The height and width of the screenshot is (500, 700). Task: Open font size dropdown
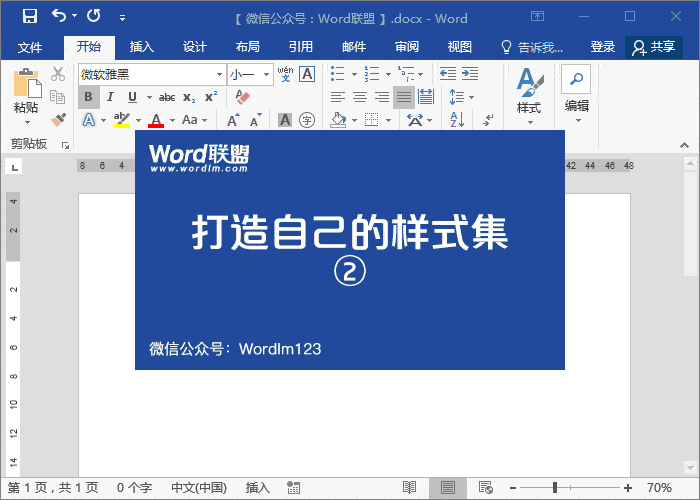point(266,75)
